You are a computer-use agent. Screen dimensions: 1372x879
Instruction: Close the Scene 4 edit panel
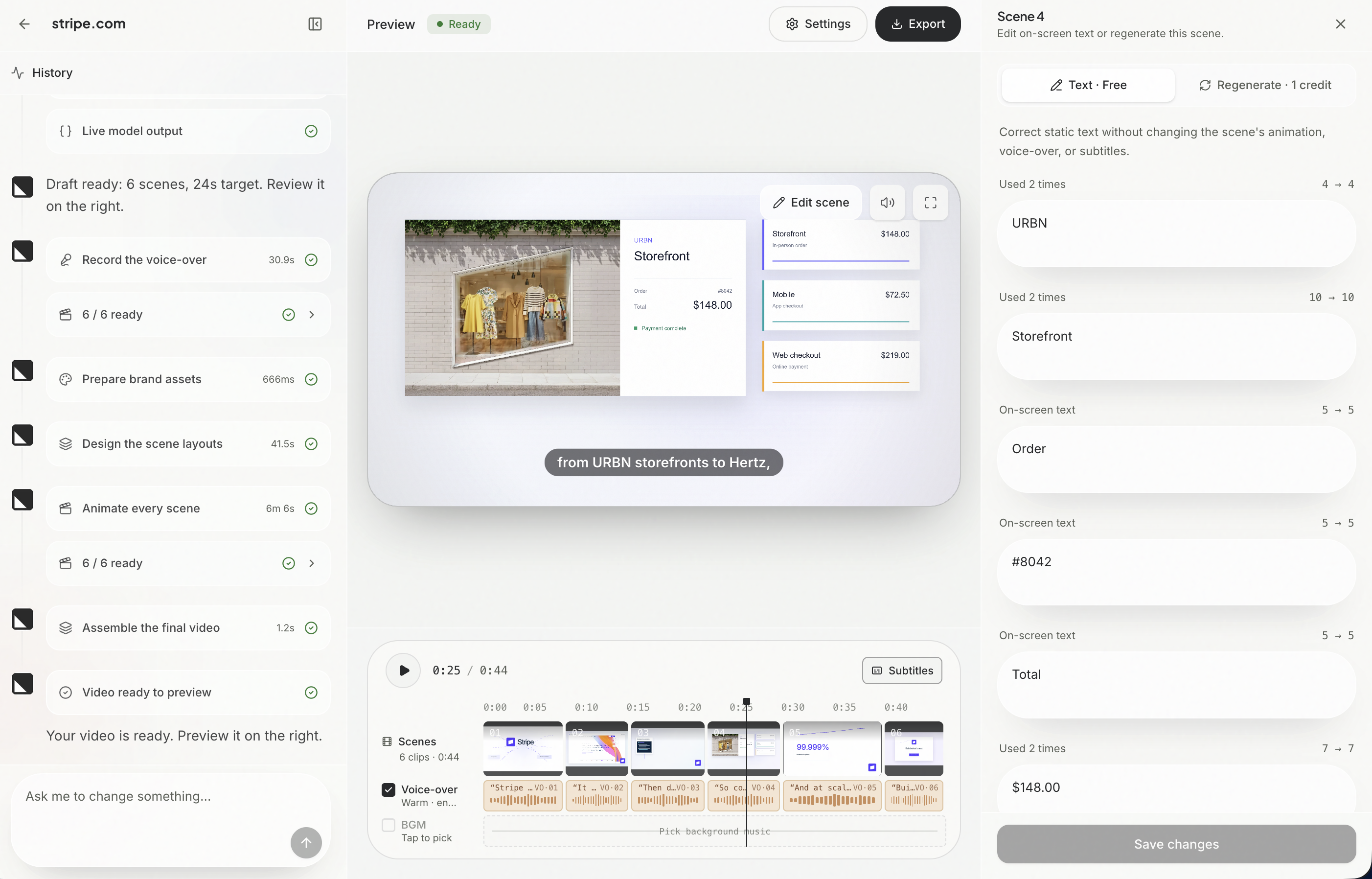point(1341,24)
